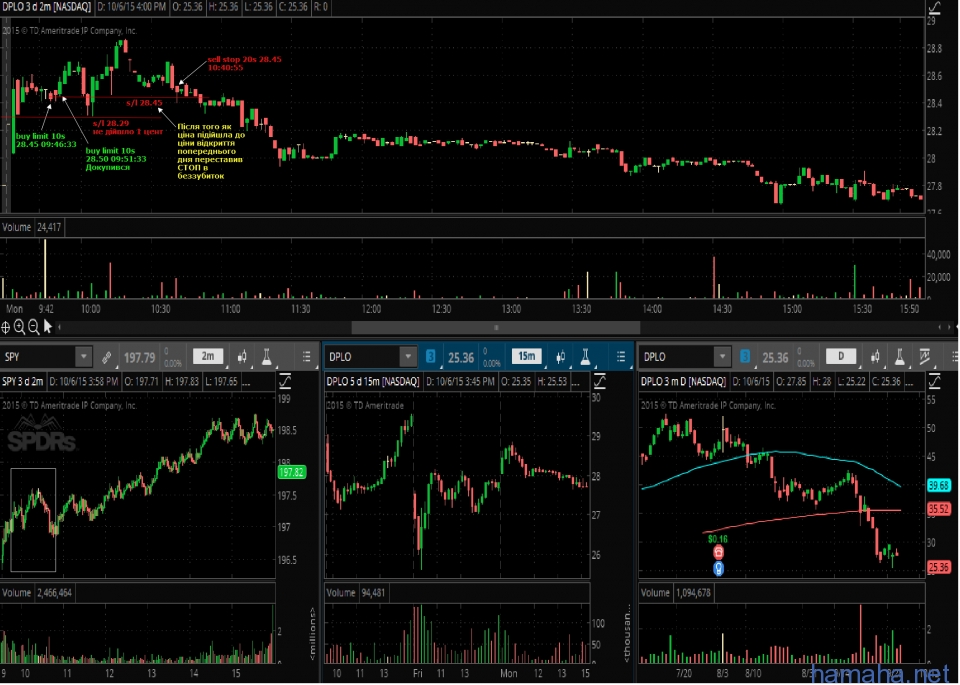Open chart style settings in the DPLO daily panel
The height and width of the screenshot is (685, 960).
click(x=876, y=357)
